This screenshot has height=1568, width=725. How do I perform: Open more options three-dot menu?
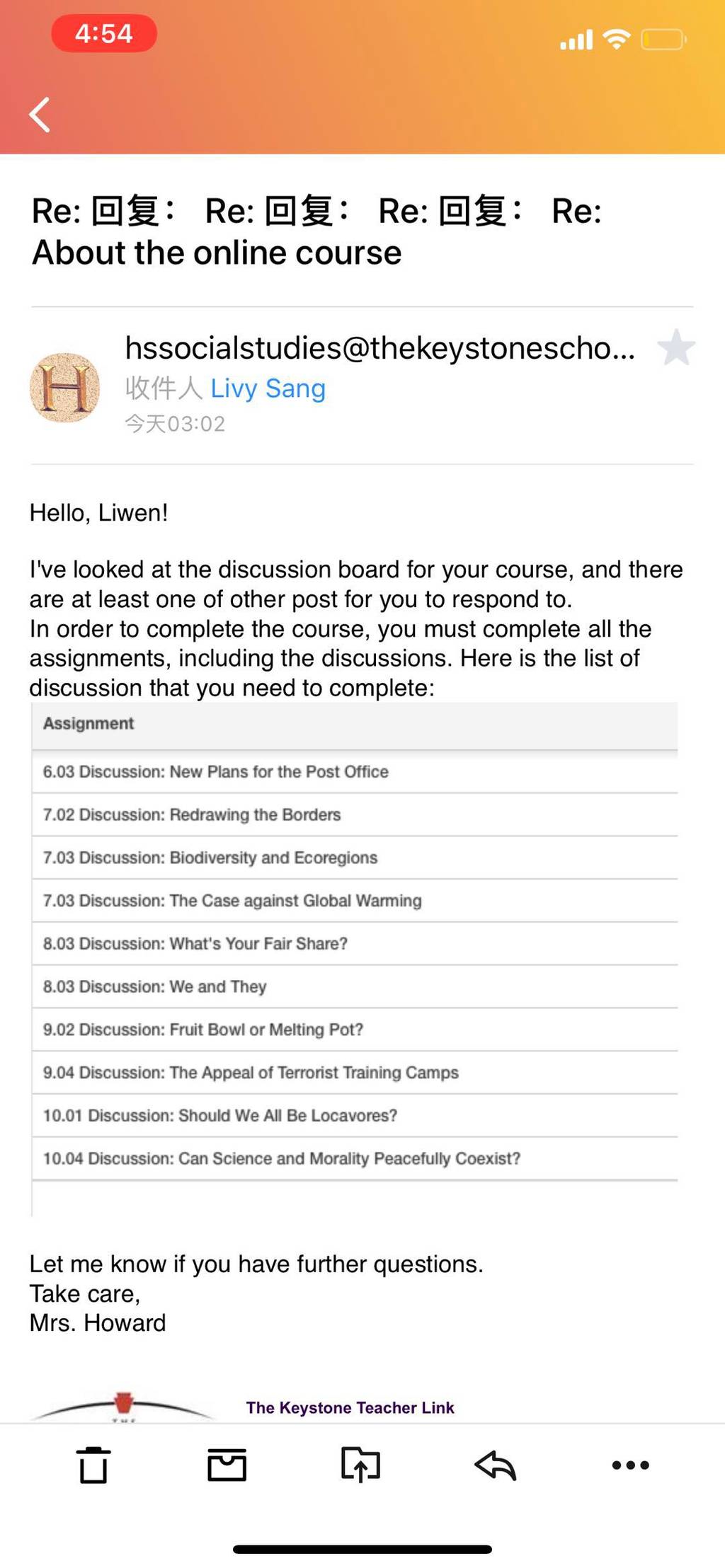coord(630,1465)
